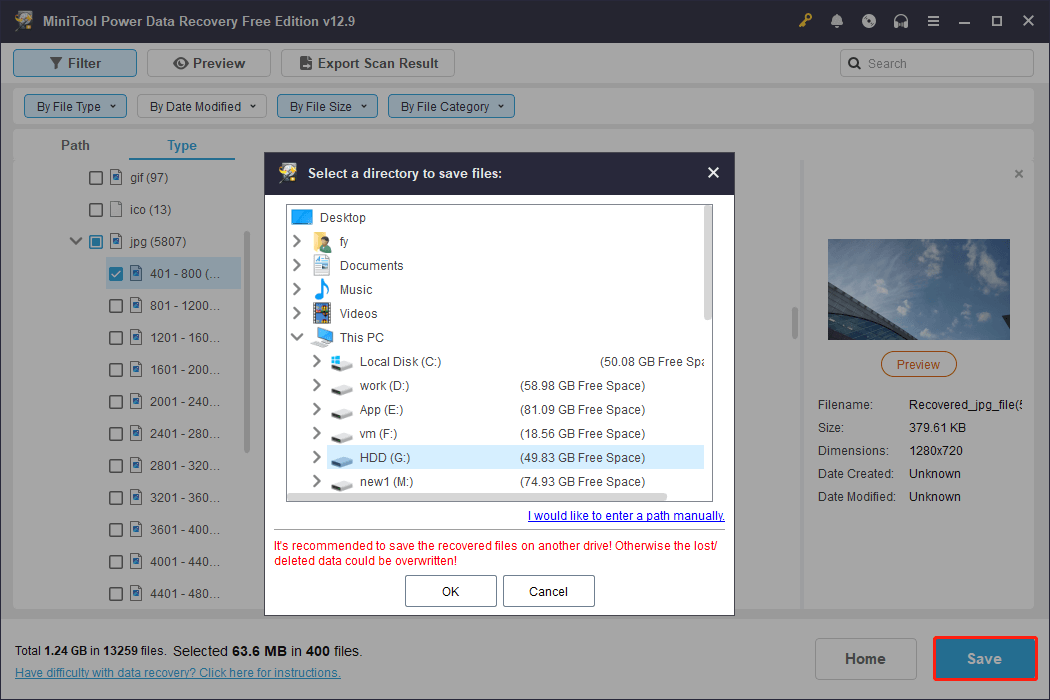The height and width of the screenshot is (700, 1050).
Task: Open data recovery instructions link
Action: 177,673
